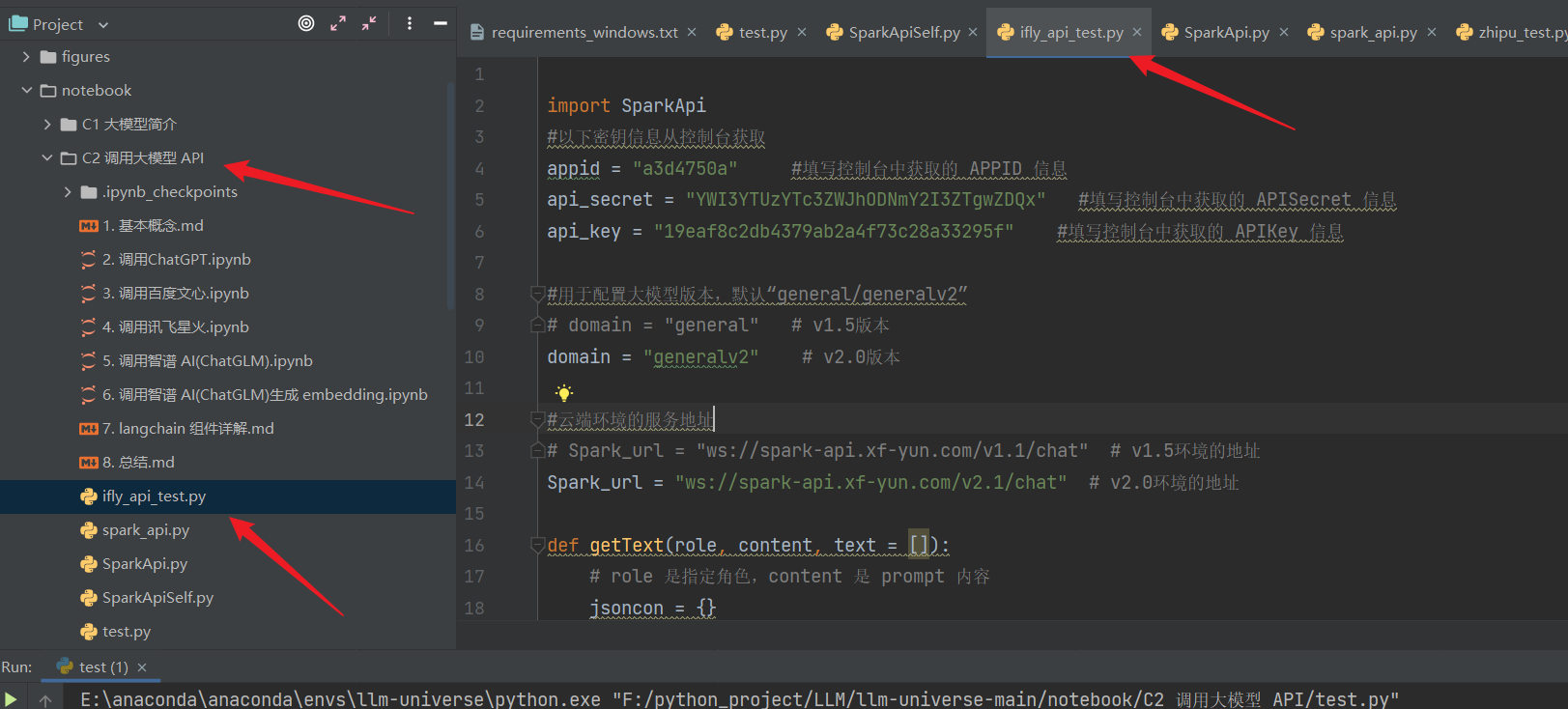Expand all items in Project panel
1568x709 pixels.
click(337, 23)
